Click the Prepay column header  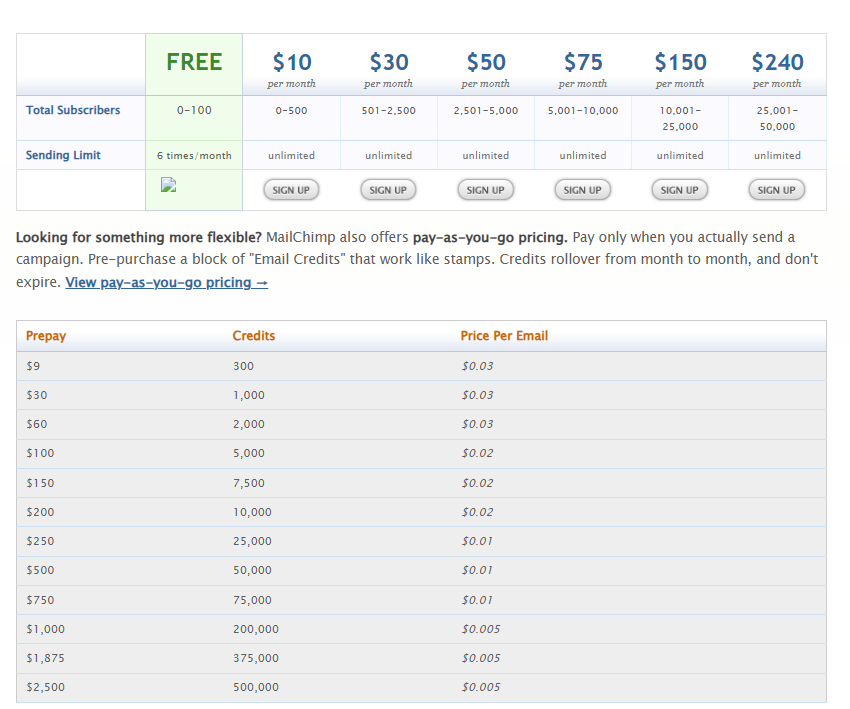[46, 336]
